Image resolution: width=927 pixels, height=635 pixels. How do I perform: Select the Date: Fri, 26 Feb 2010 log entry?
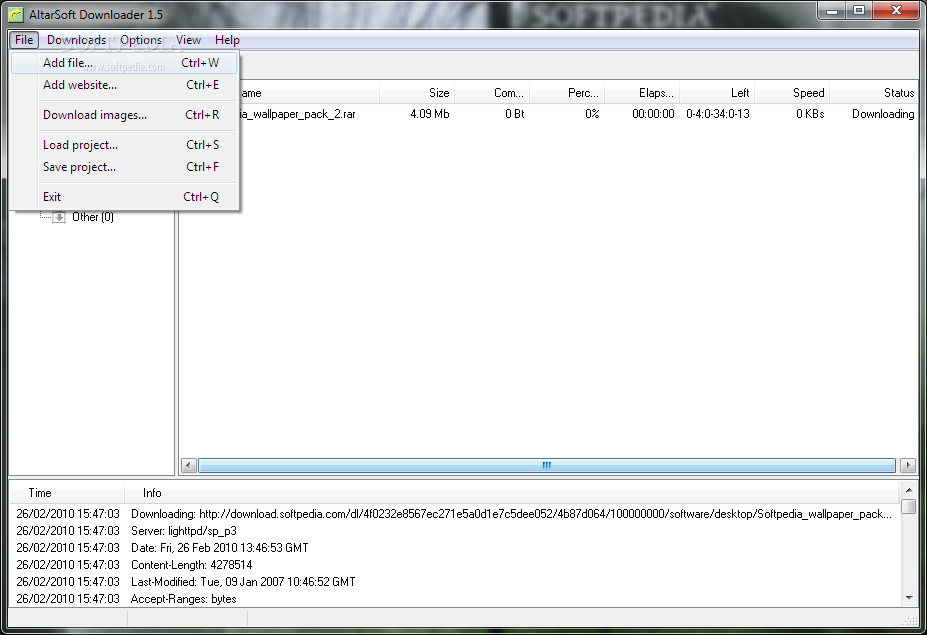pyautogui.click(x=455, y=548)
